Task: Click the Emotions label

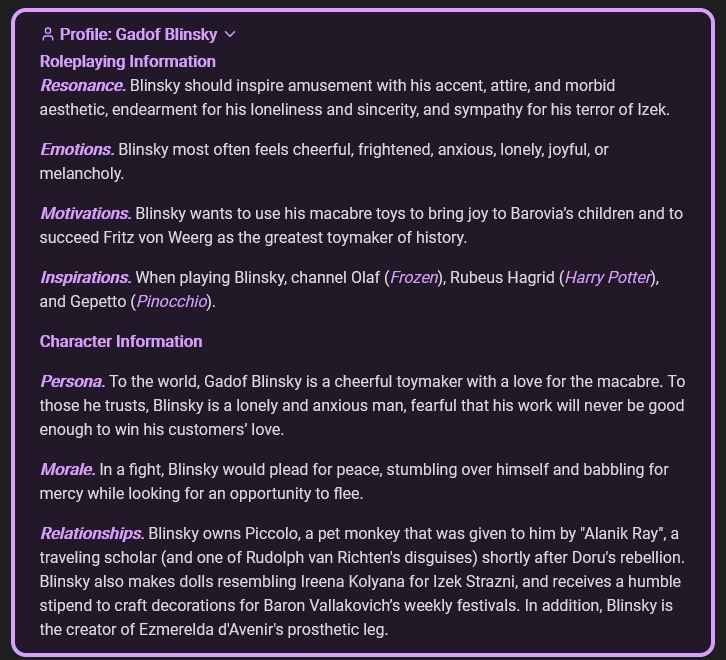Action: (76, 149)
